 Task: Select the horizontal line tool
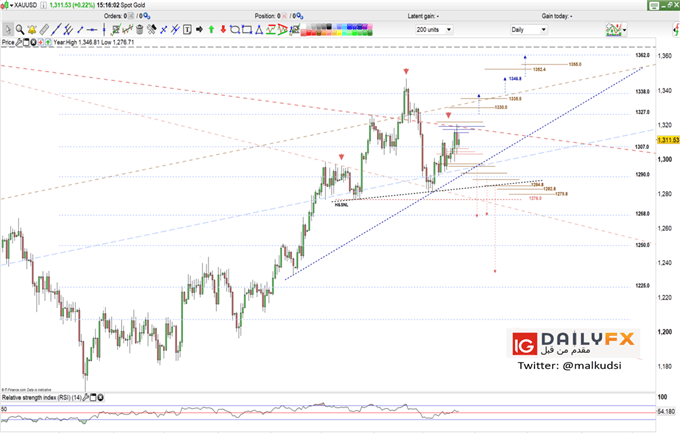[x=92, y=29]
